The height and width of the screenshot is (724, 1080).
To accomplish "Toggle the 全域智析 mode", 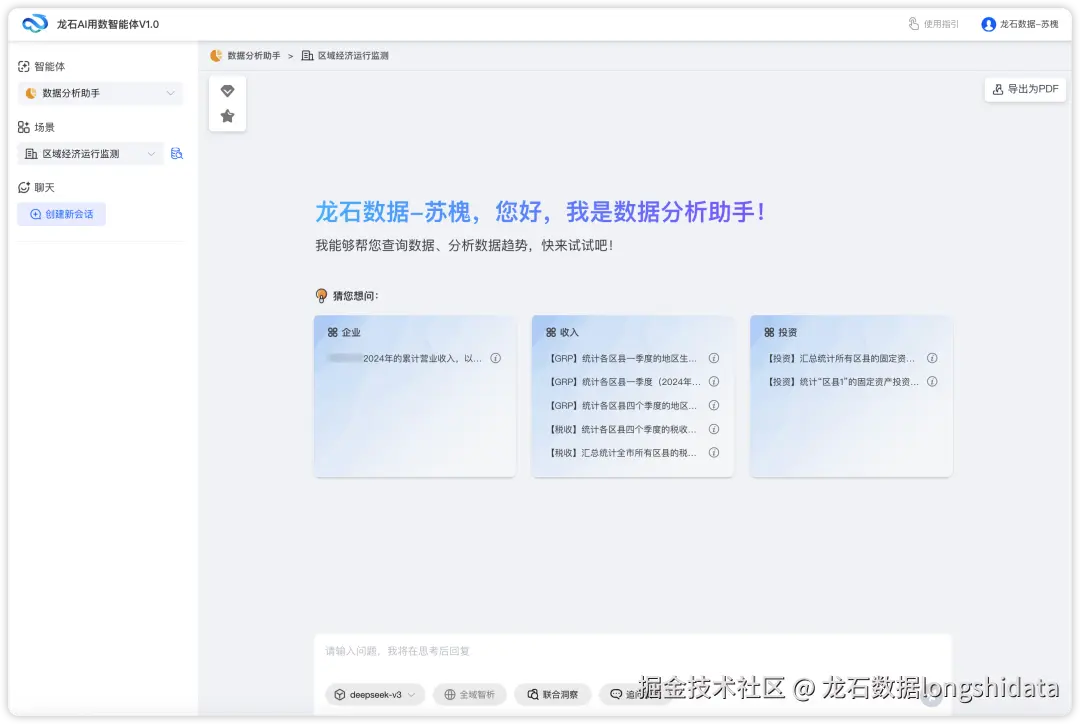I will tap(470, 694).
